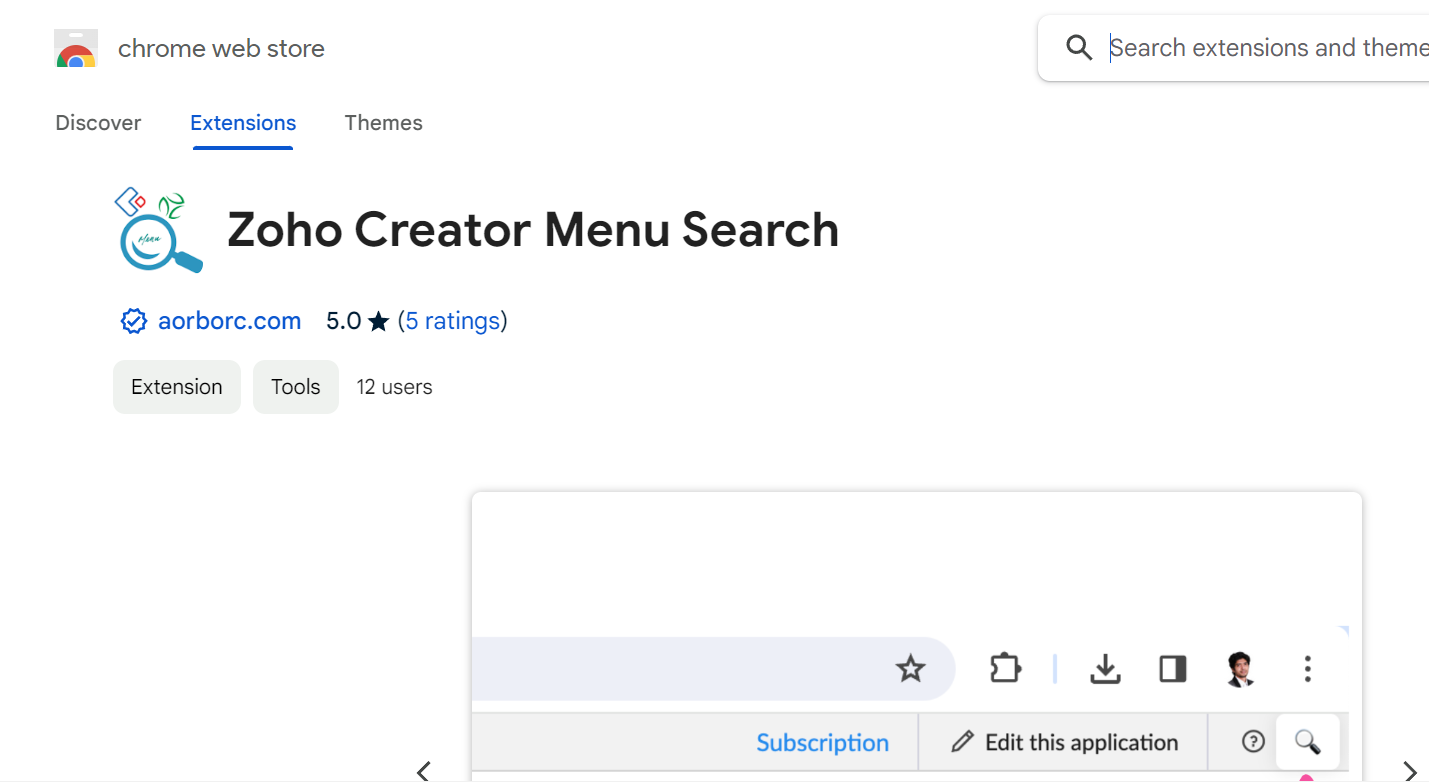This screenshot has height=782, width=1429.
Task: Open the three-dot menu in the preview image
Action: coord(1307,669)
